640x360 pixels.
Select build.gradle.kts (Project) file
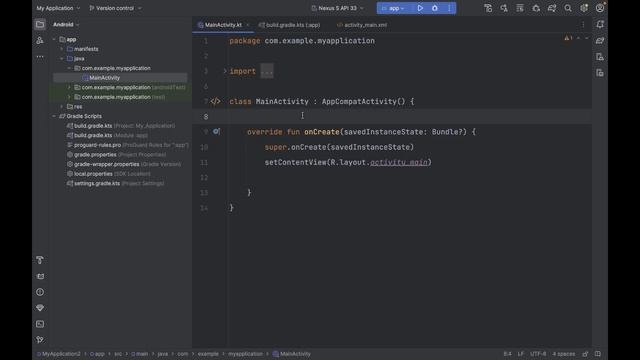[x=121, y=126]
